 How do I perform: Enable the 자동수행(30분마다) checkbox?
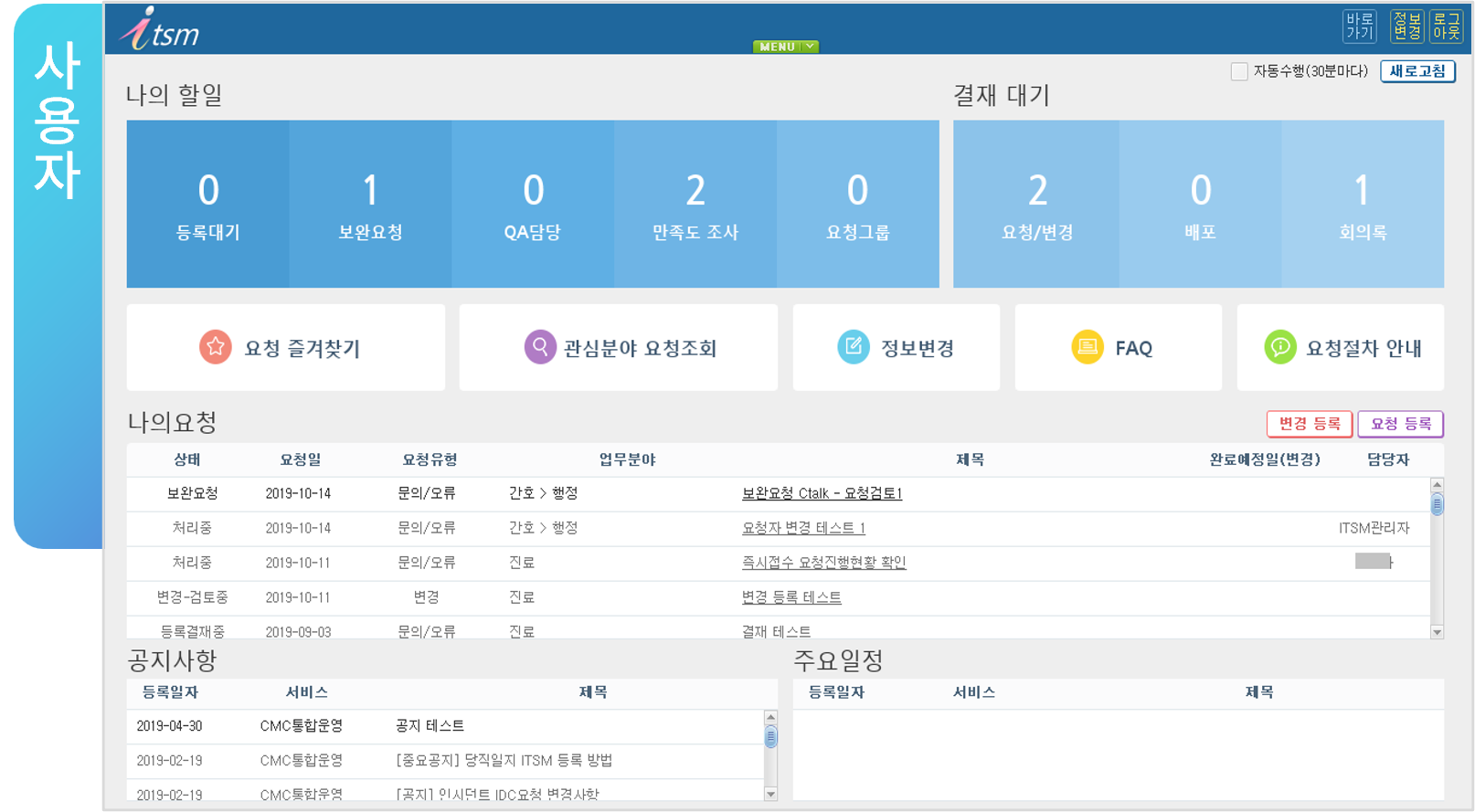click(1239, 71)
